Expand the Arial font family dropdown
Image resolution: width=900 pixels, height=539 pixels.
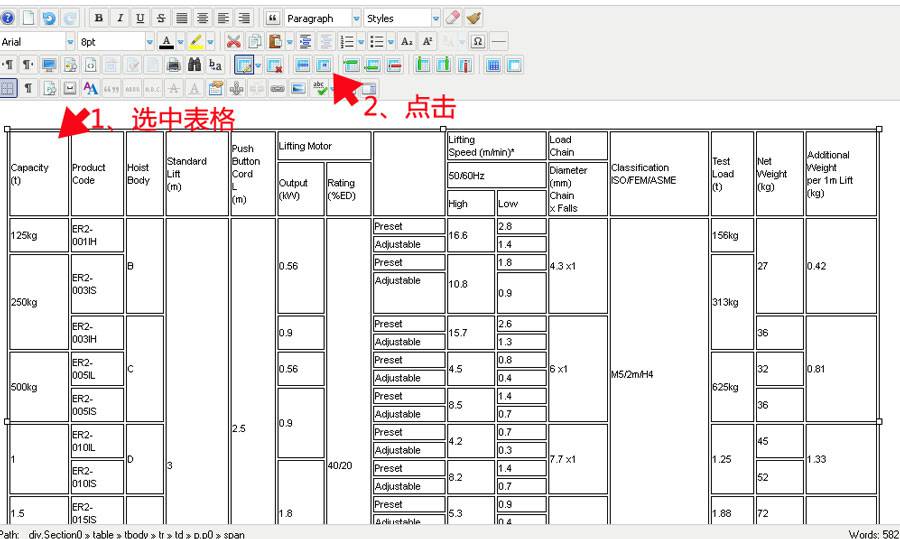click(70, 42)
